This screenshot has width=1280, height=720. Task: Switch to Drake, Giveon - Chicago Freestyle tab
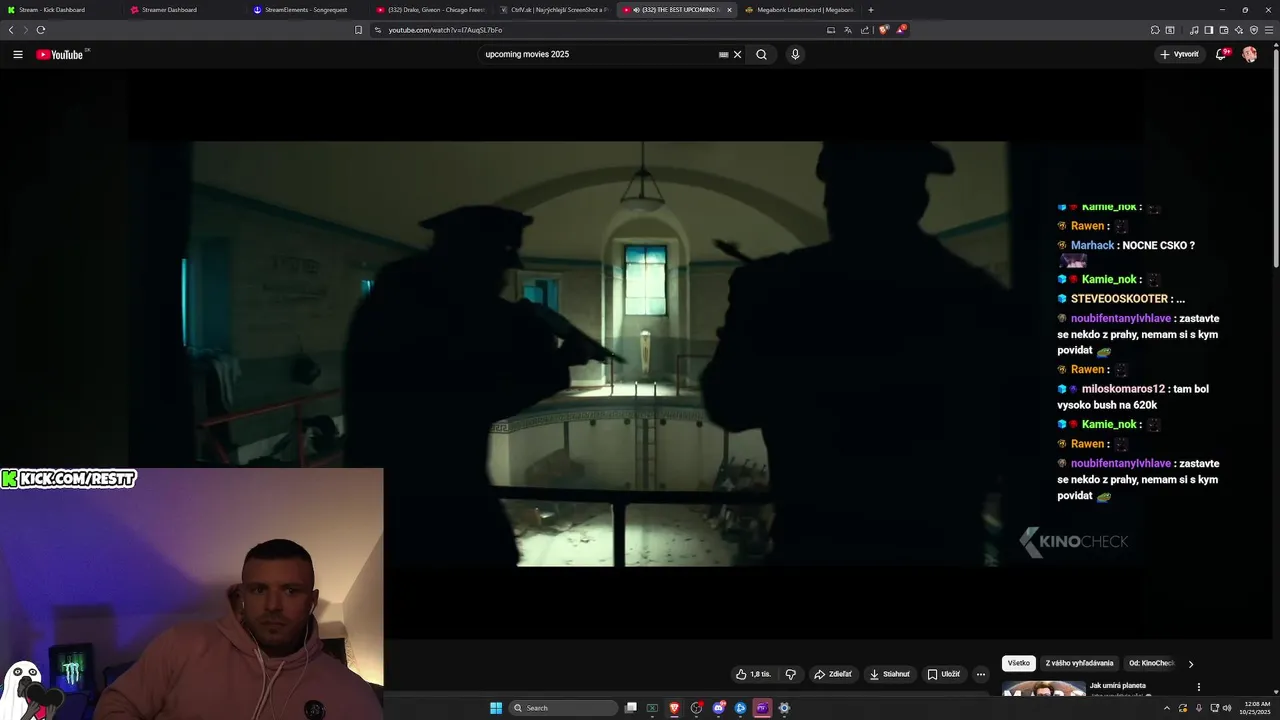(430, 10)
